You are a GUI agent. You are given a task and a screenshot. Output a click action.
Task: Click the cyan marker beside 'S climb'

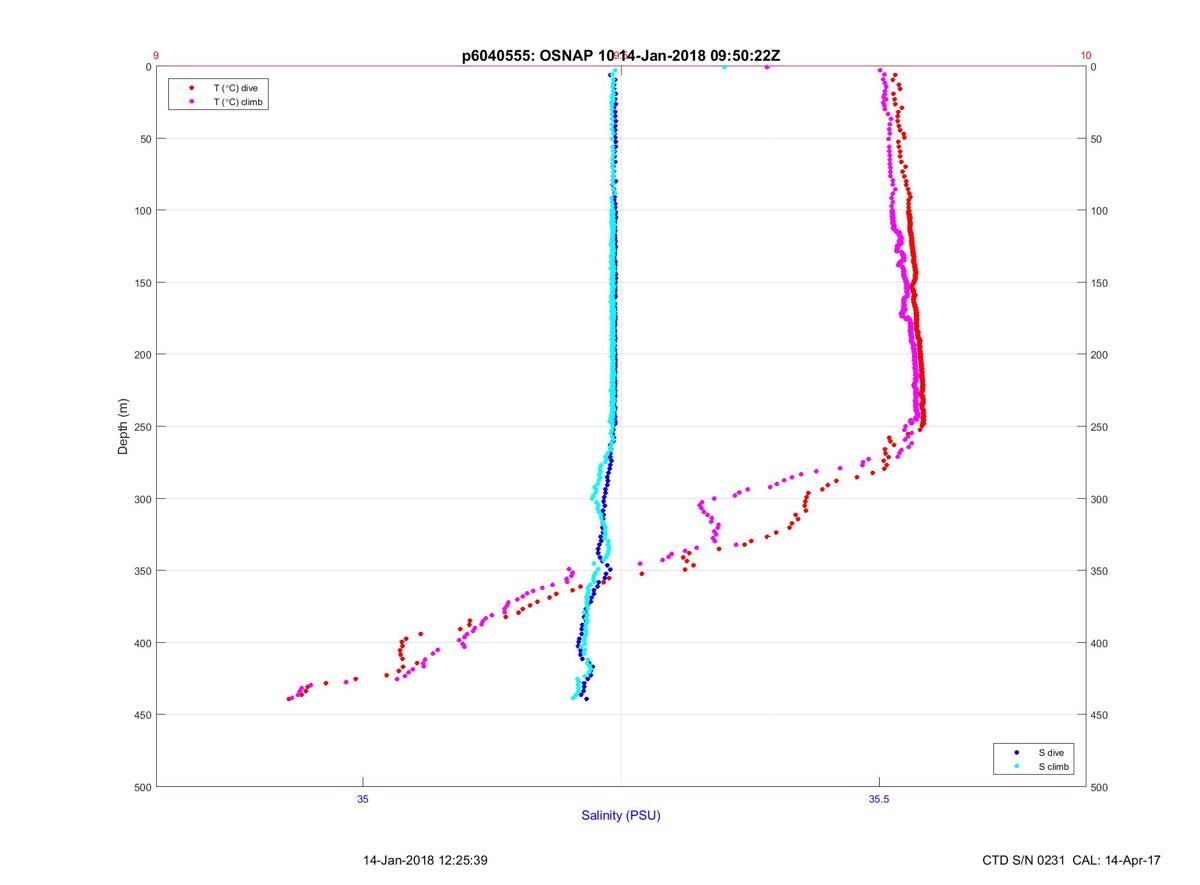coord(1016,766)
